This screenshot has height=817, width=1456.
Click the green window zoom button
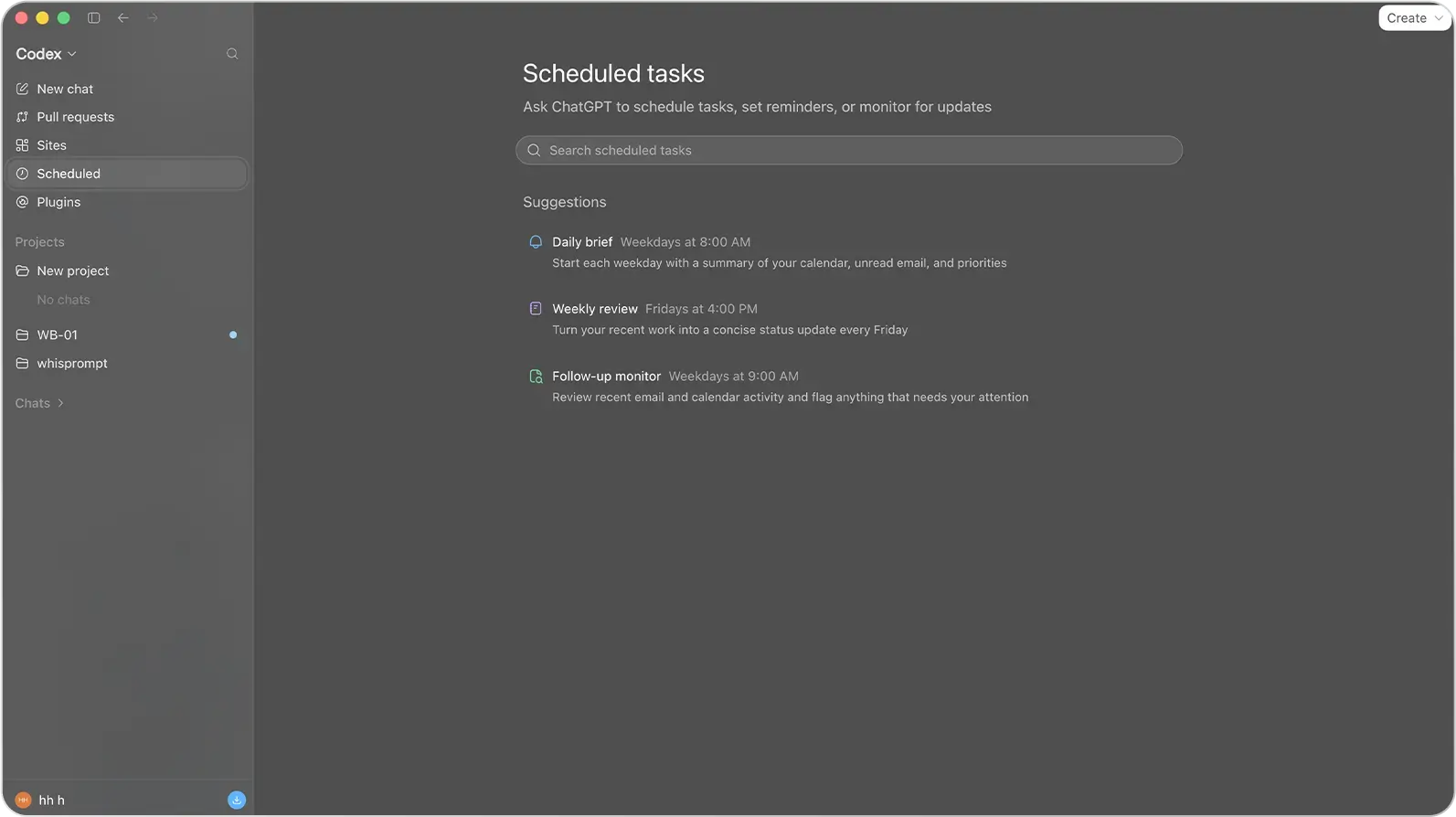click(63, 17)
